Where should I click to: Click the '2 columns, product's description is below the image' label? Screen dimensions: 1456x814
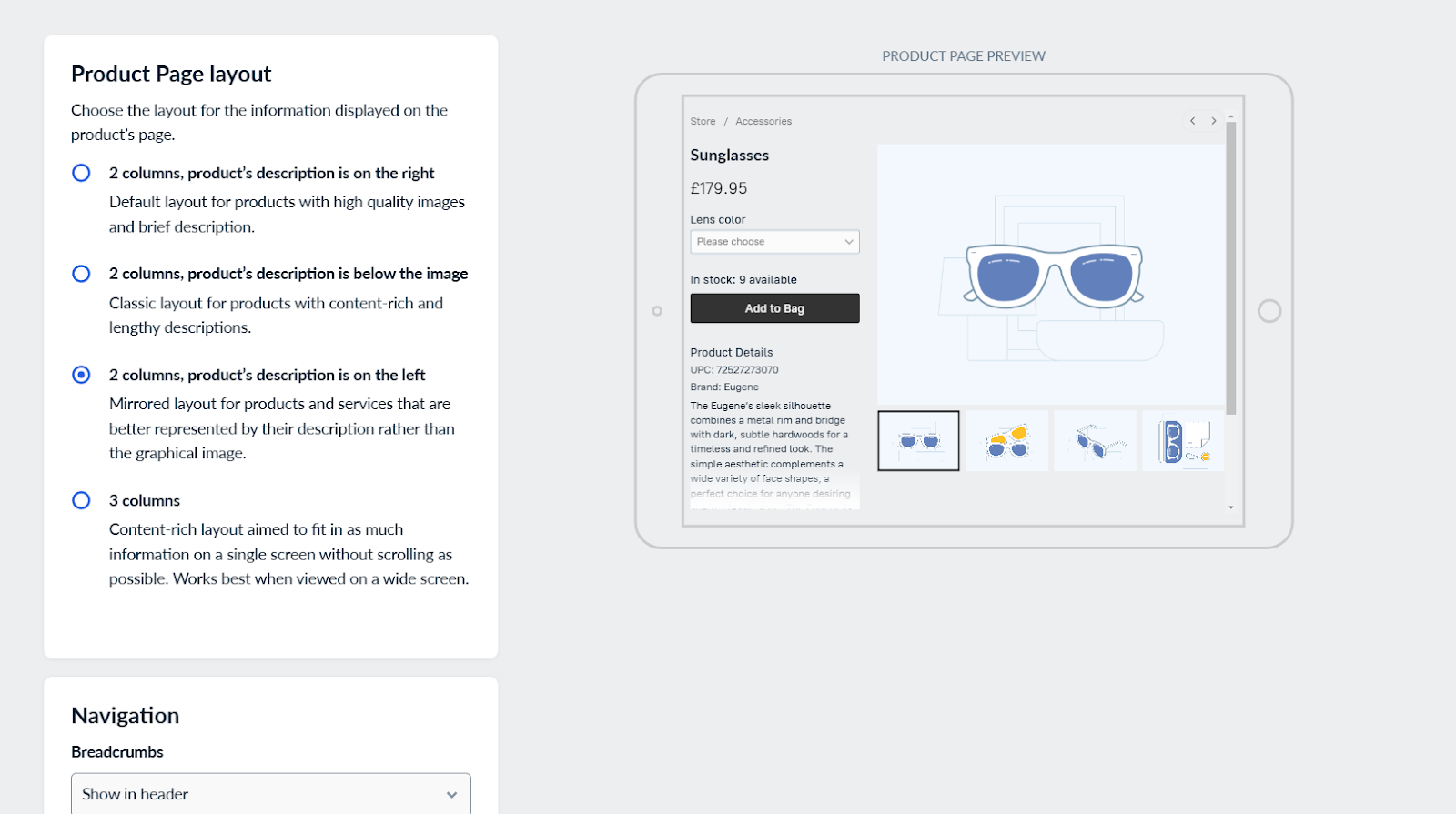tap(288, 274)
